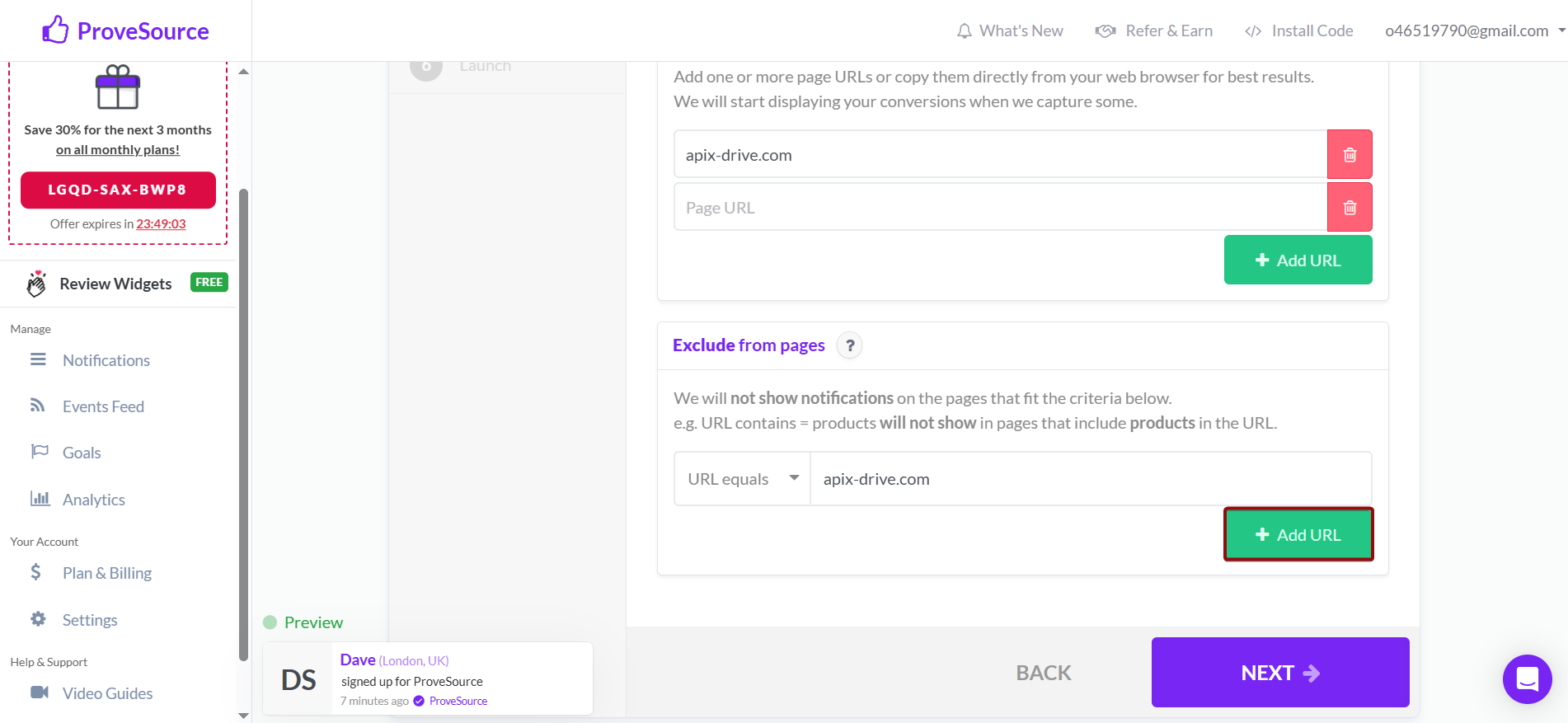Click the Settings gear icon

(x=38, y=619)
